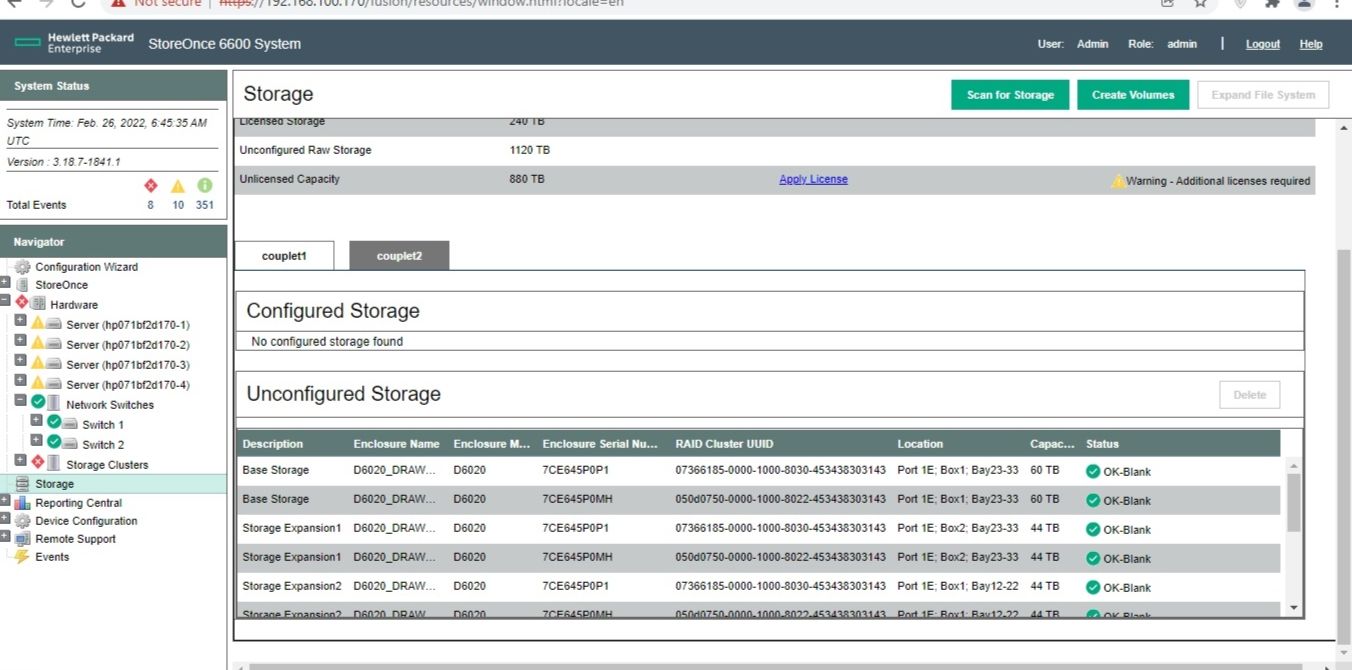Click the critical events count '8'
This screenshot has height=670, width=1352.
[151, 205]
